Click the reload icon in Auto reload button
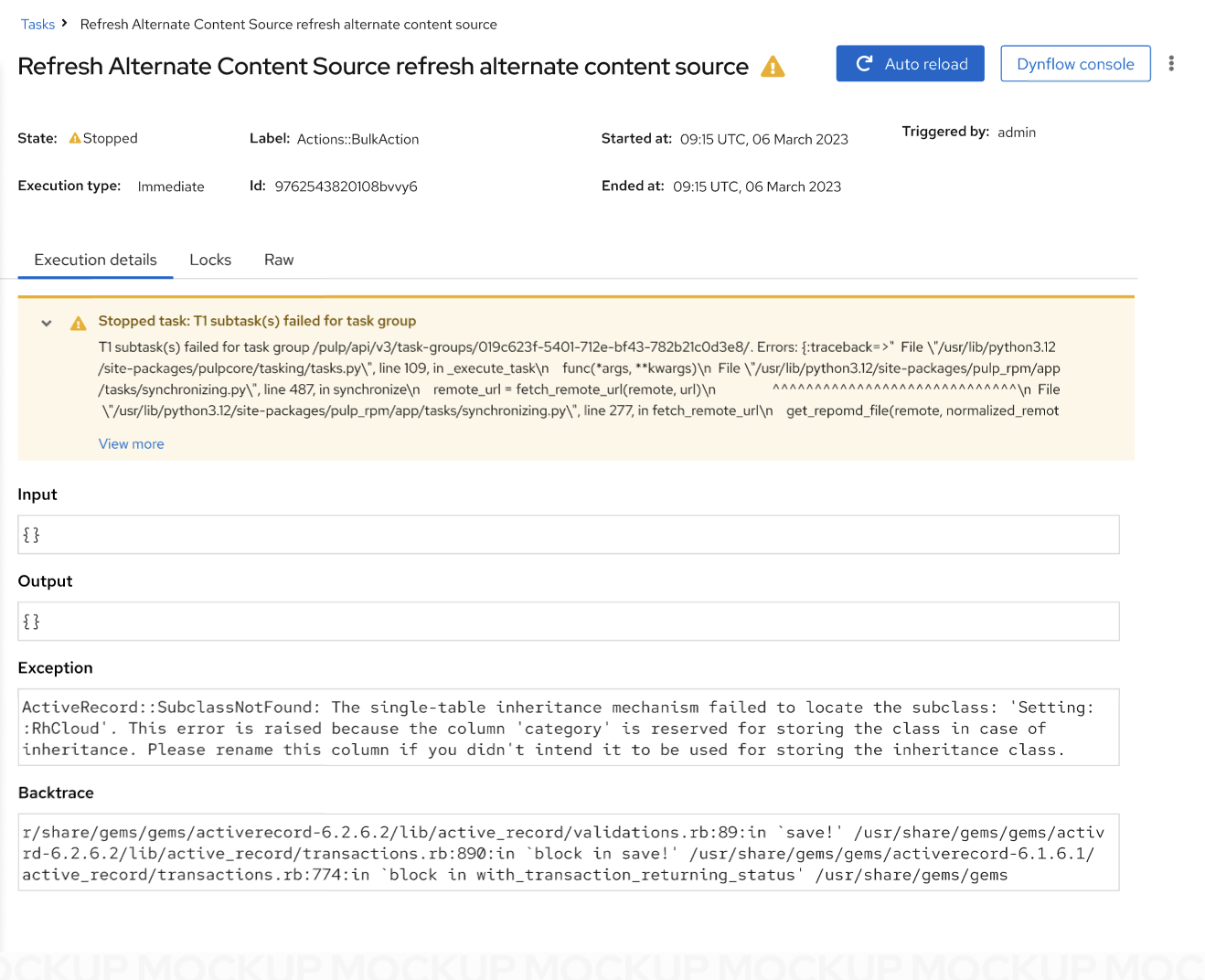The image size is (1205, 980). tap(864, 64)
